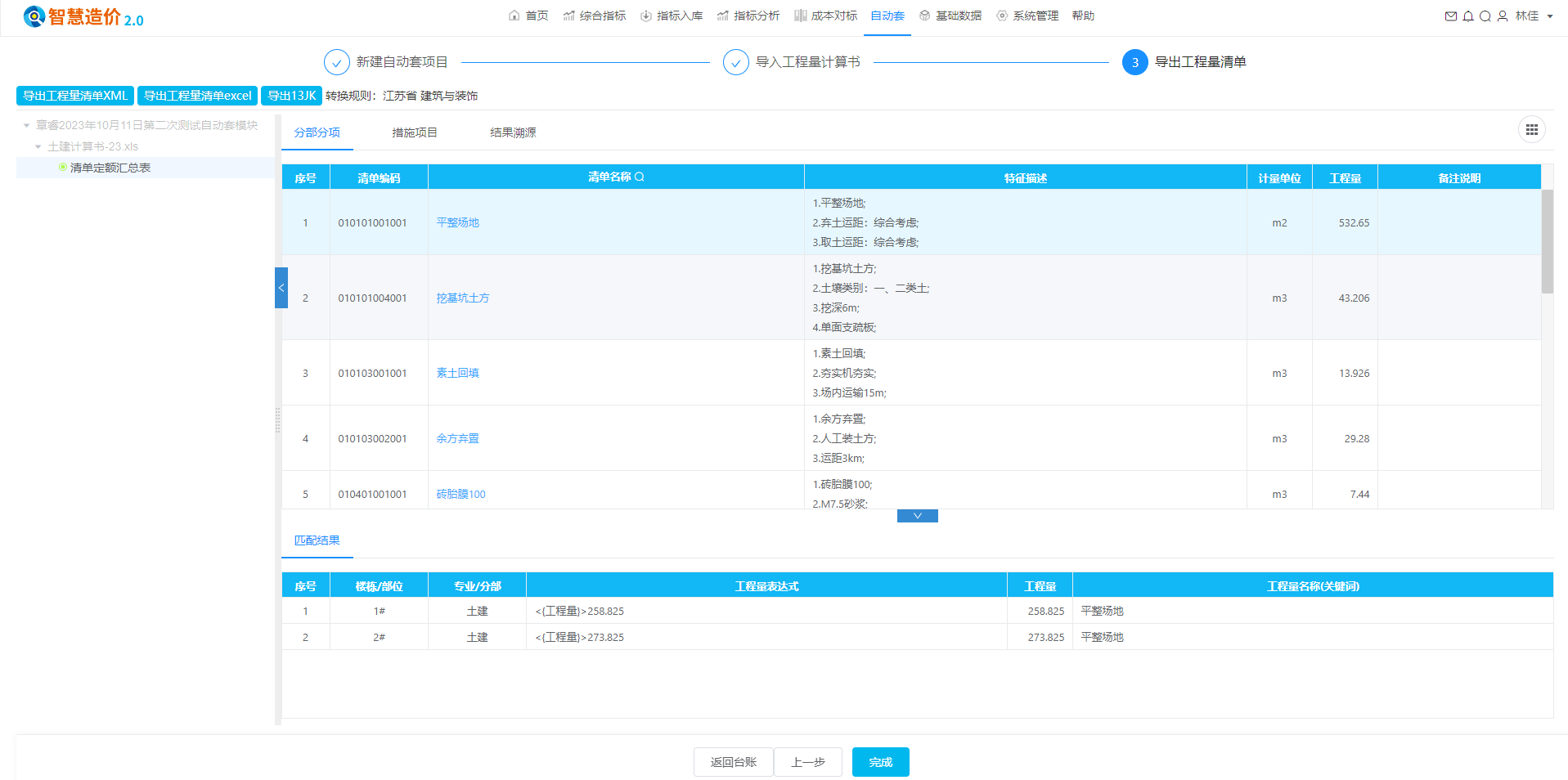This screenshot has height=780, width=1568.
Task: Open the 基础数据 menu
Action: tap(959, 16)
